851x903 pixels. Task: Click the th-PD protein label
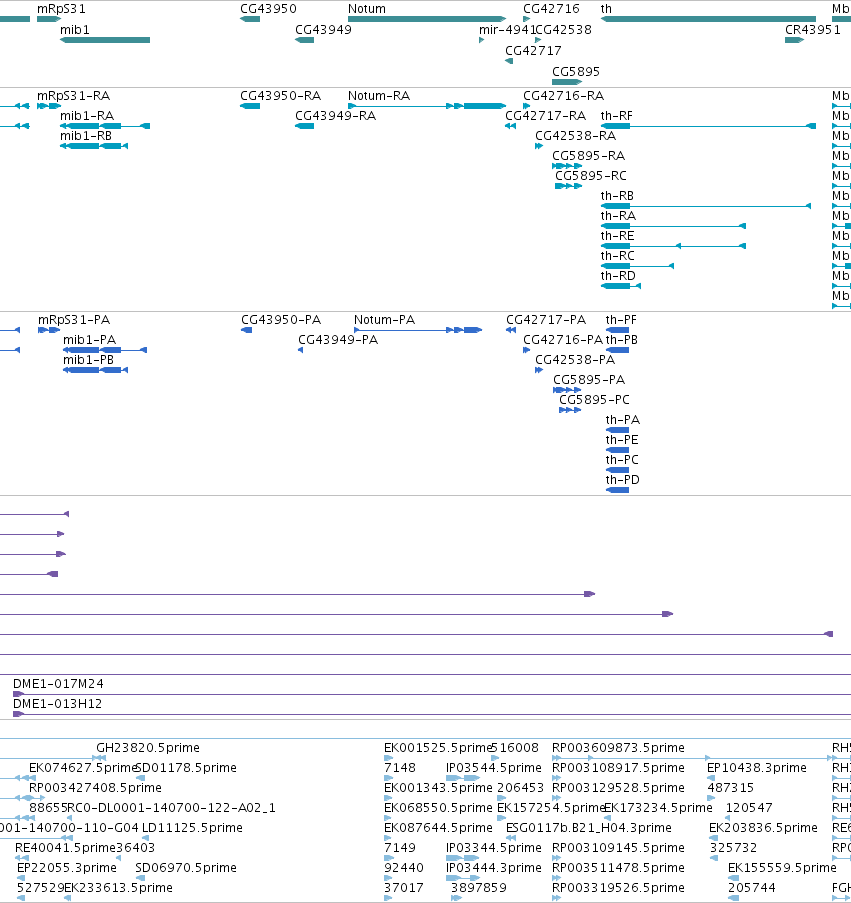tap(622, 480)
